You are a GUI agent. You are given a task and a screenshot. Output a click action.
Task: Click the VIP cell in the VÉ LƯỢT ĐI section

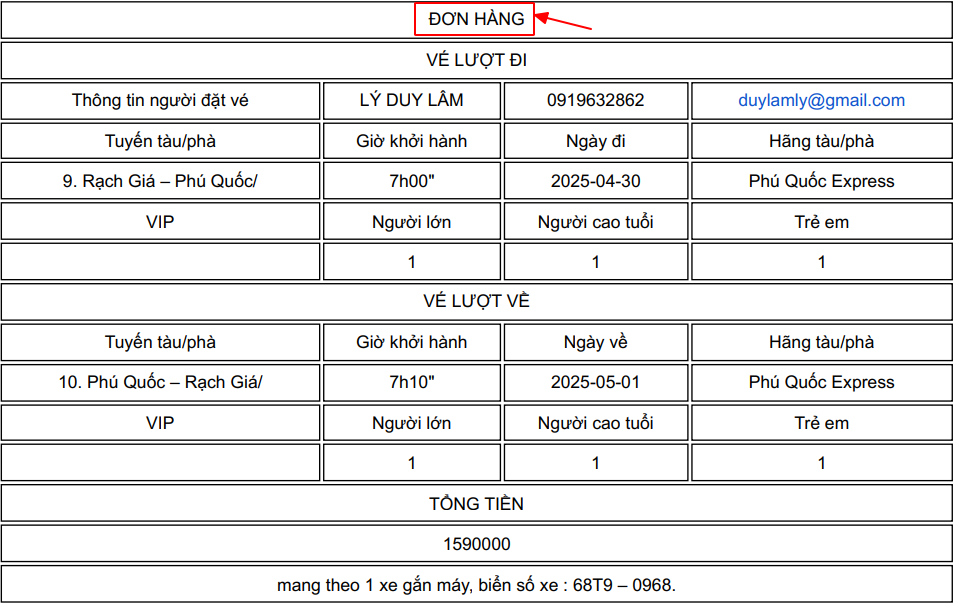pos(160,221)
